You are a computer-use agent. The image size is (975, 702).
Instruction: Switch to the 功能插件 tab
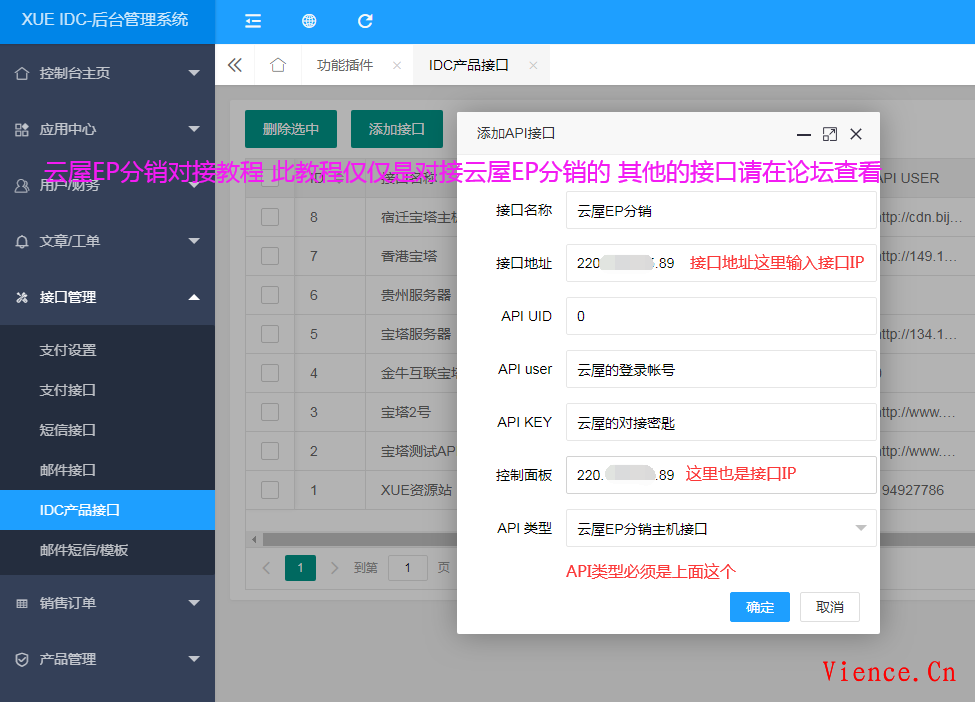(x=345, y=63)
